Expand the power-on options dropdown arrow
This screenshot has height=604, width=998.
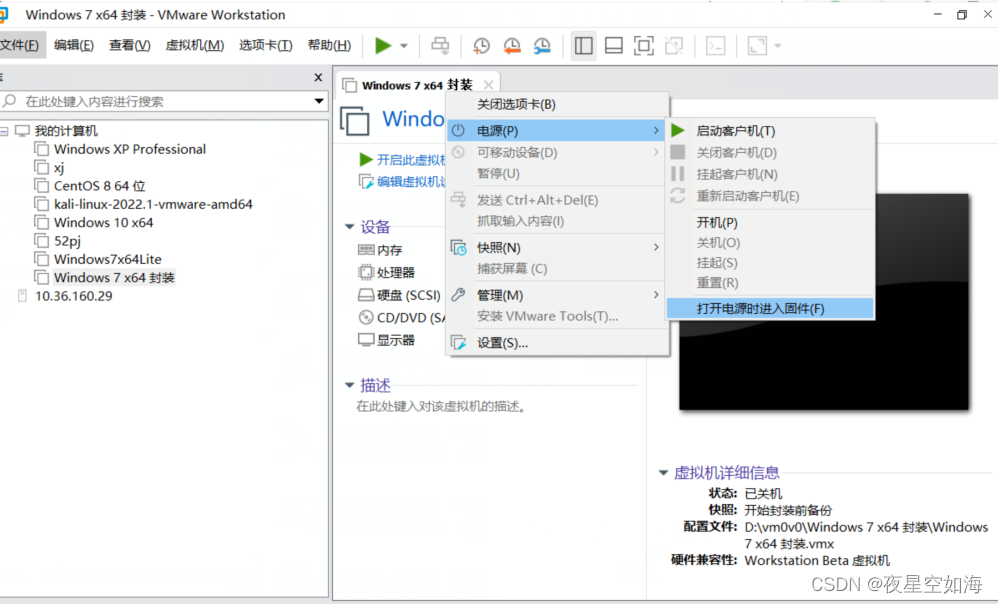coord(404,45)
